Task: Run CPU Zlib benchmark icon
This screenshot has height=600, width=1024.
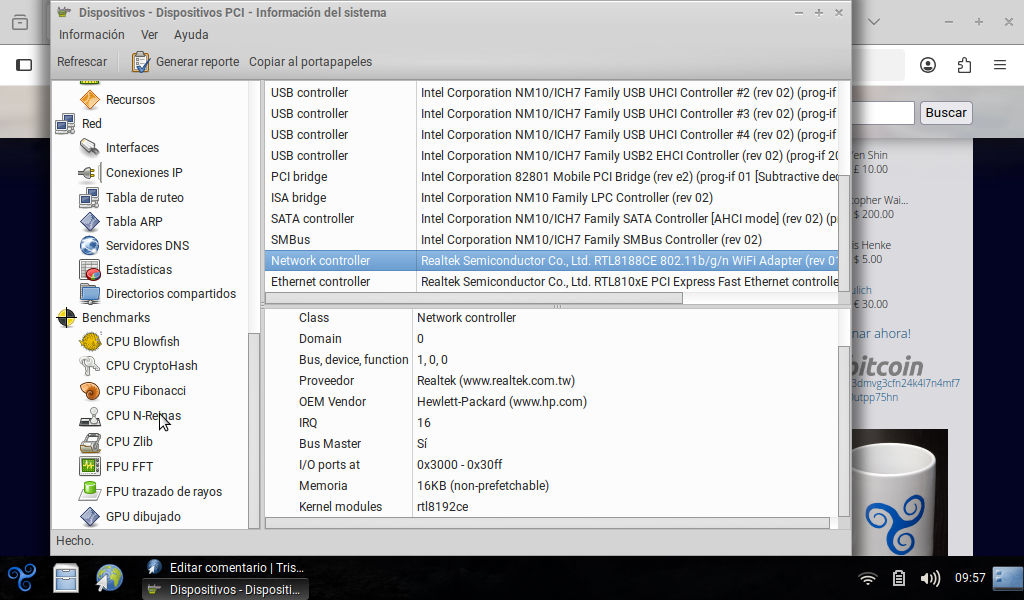Action: [89, 442]
